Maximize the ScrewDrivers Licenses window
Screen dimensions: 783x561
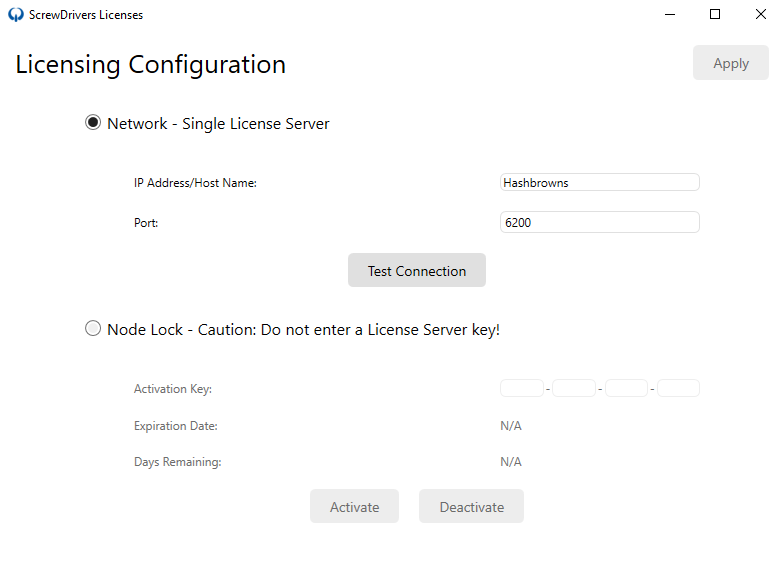tap(715, 14)
